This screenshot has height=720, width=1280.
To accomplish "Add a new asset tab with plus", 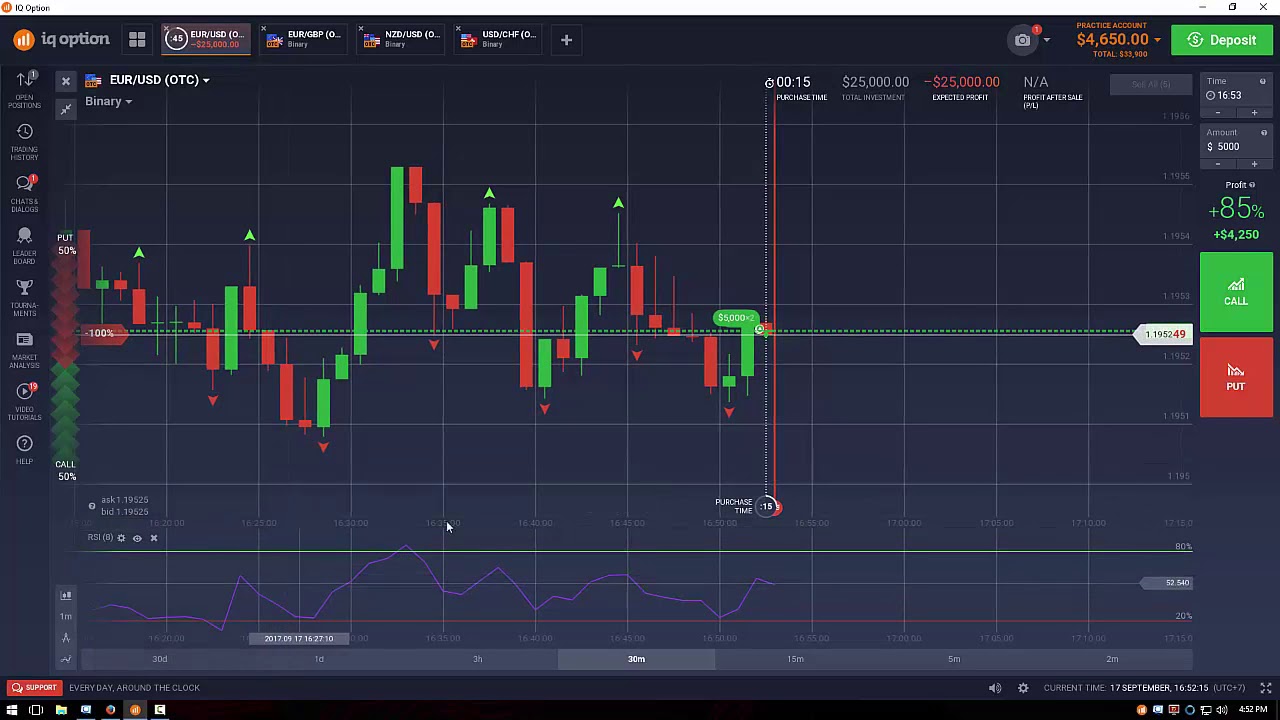I will coord(566,40).
